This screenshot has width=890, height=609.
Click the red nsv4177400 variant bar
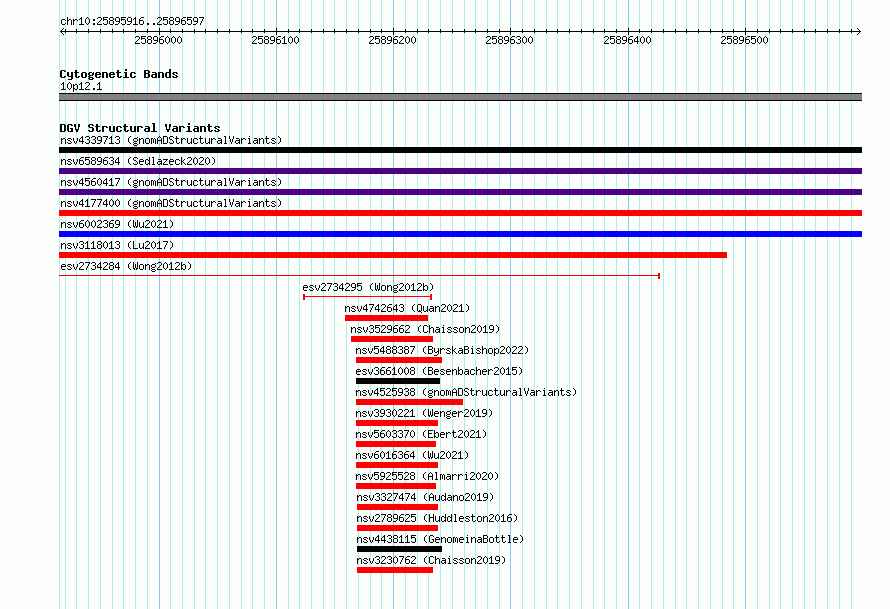coord(460,213)
